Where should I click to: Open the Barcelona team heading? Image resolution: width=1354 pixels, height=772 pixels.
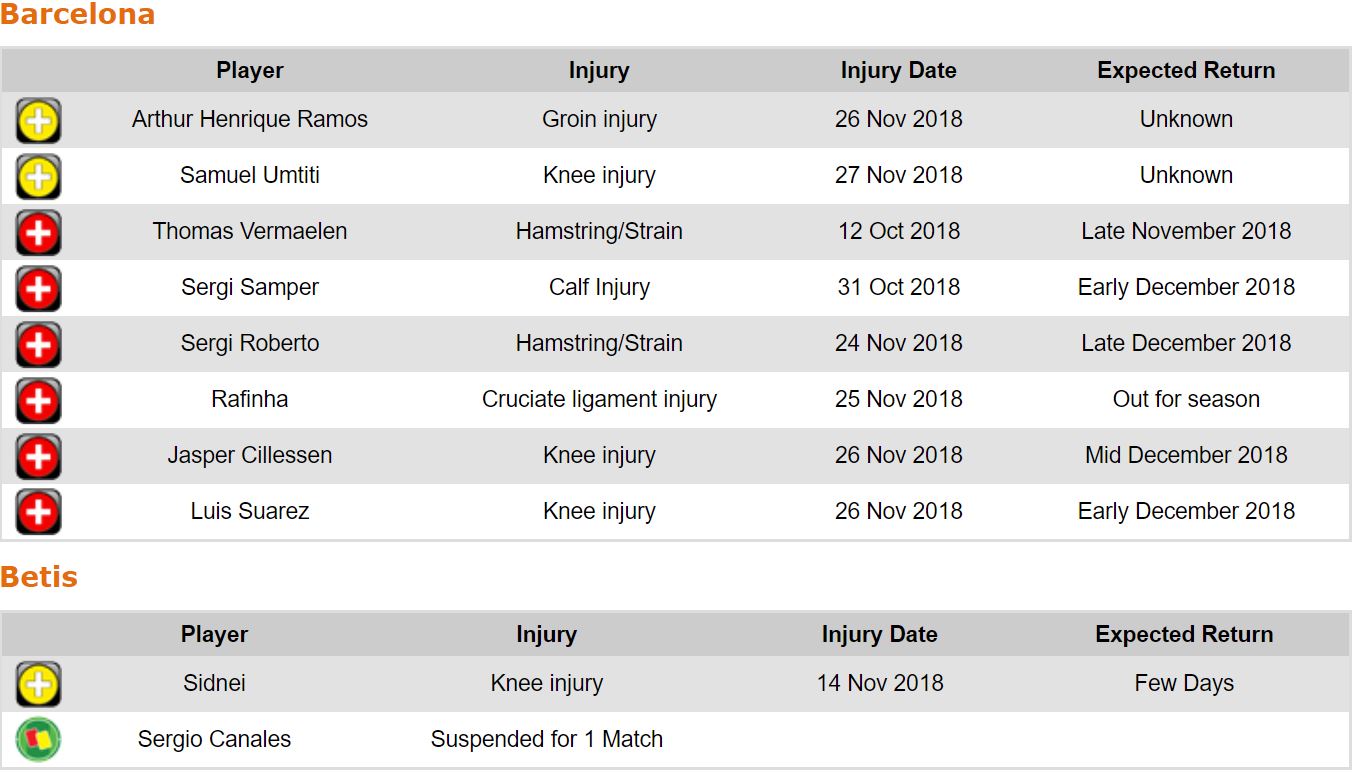[78, 15]
